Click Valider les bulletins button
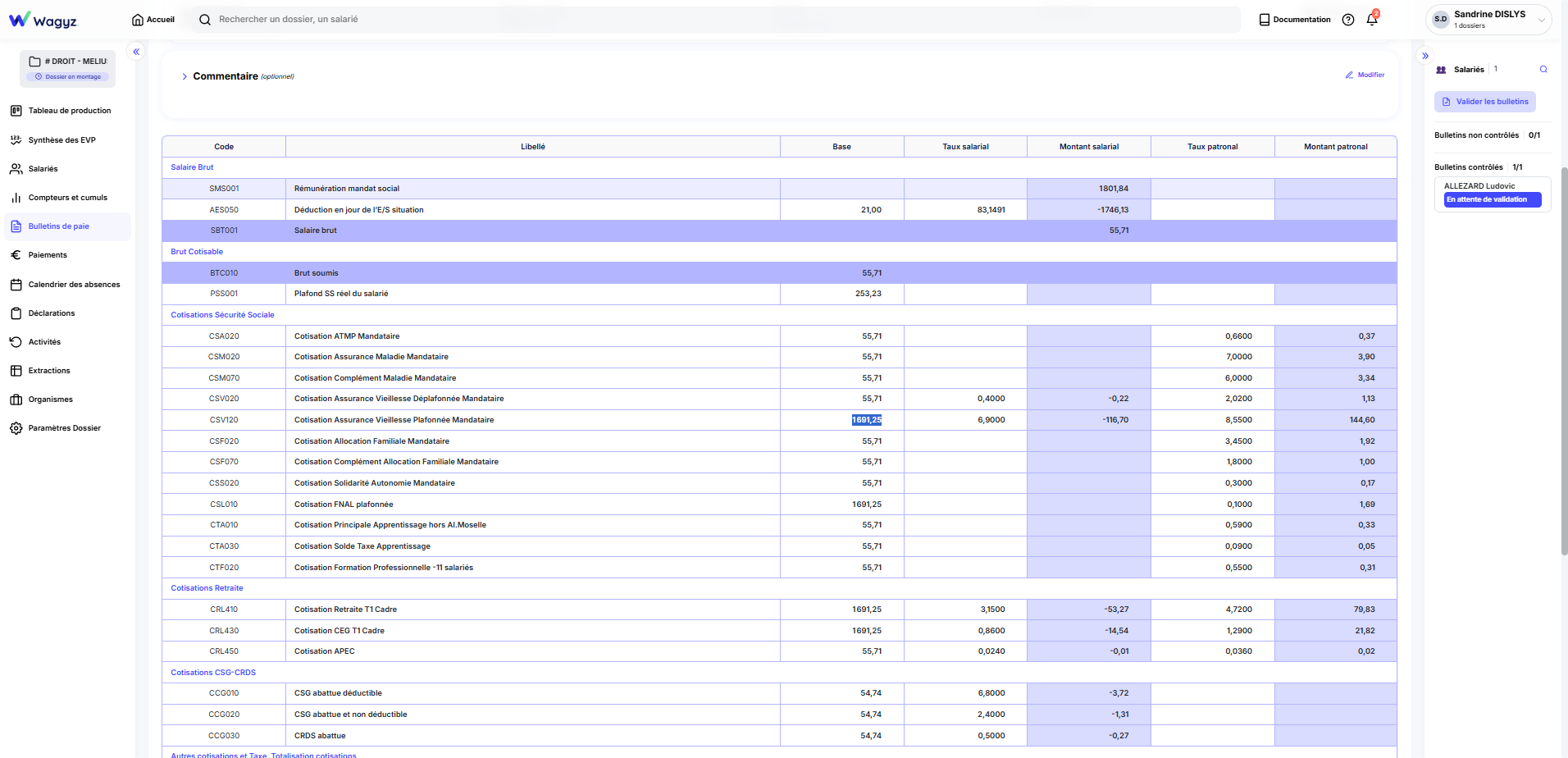 coord(1485,102)
